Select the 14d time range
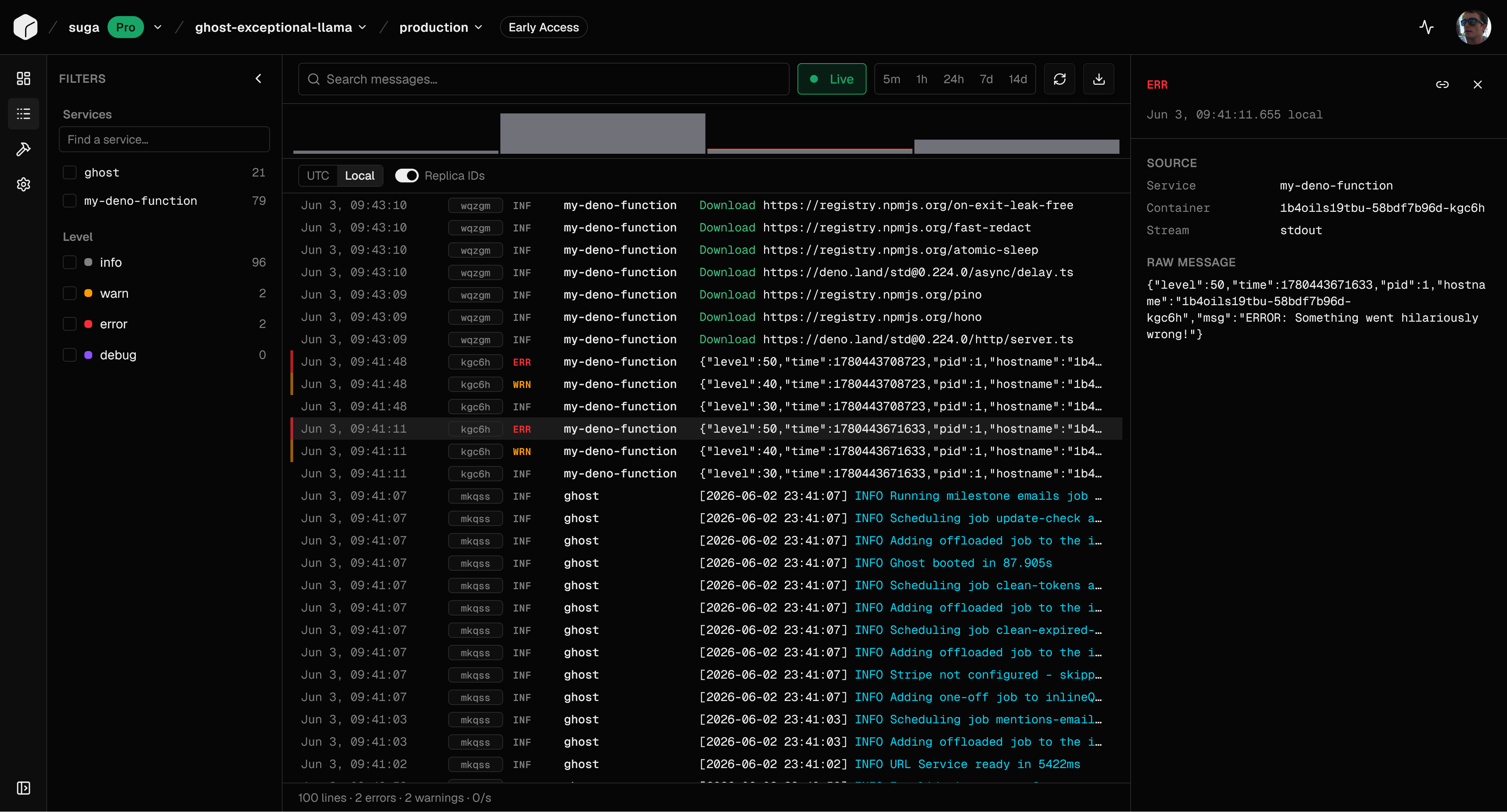The height and width of the screenshot is (812, 1507). point(1017,79)
